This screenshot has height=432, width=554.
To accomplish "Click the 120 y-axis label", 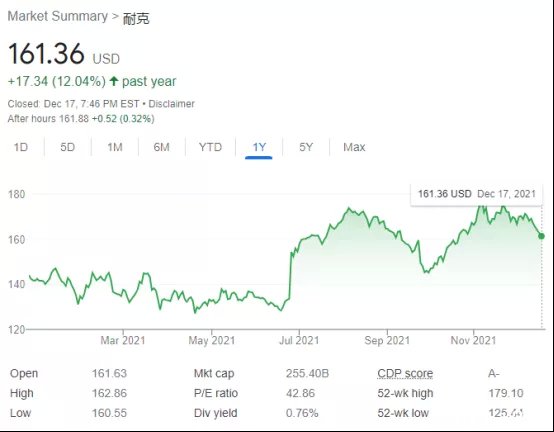I will click(x=17, y=330).
